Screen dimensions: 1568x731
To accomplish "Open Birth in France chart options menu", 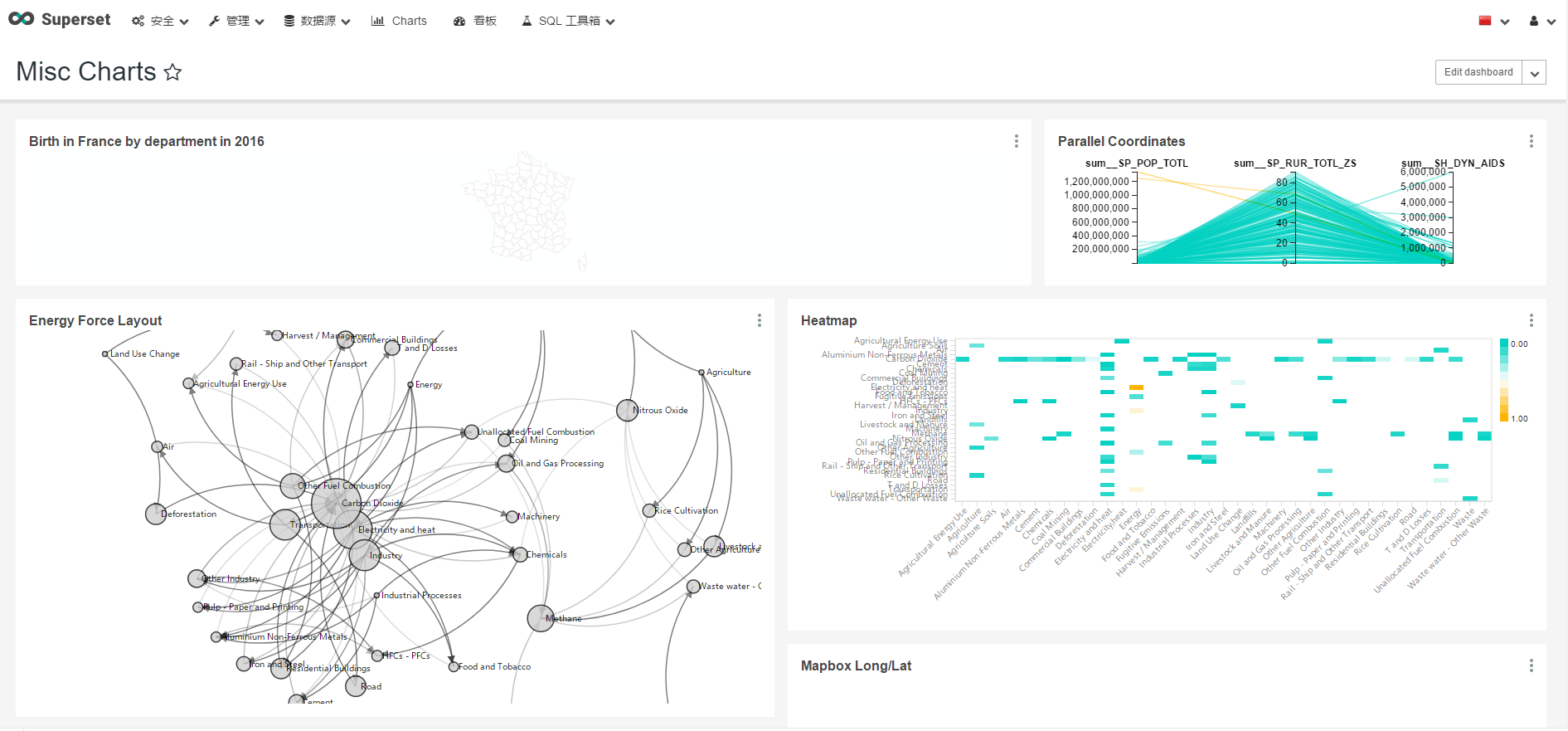I will [1016, 141].
